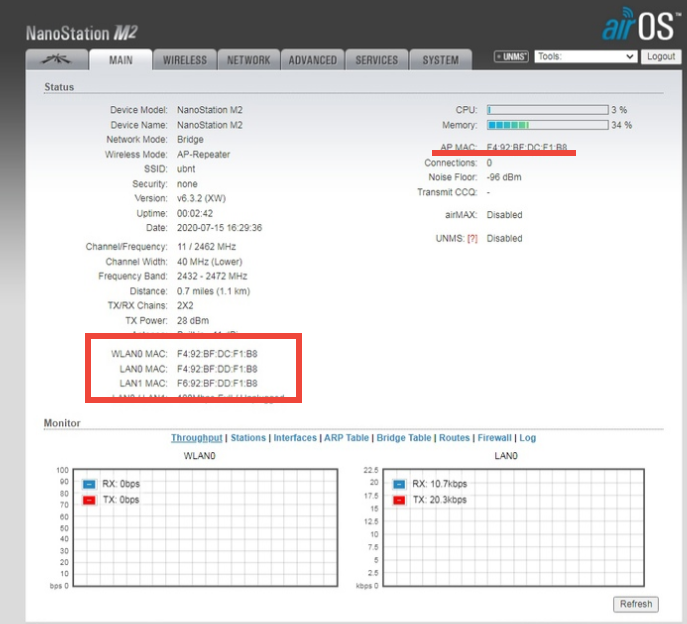This screenshot has width=687, height=624.
Task: Select the TX Power value 28 dBm
Action: [193, 321]
